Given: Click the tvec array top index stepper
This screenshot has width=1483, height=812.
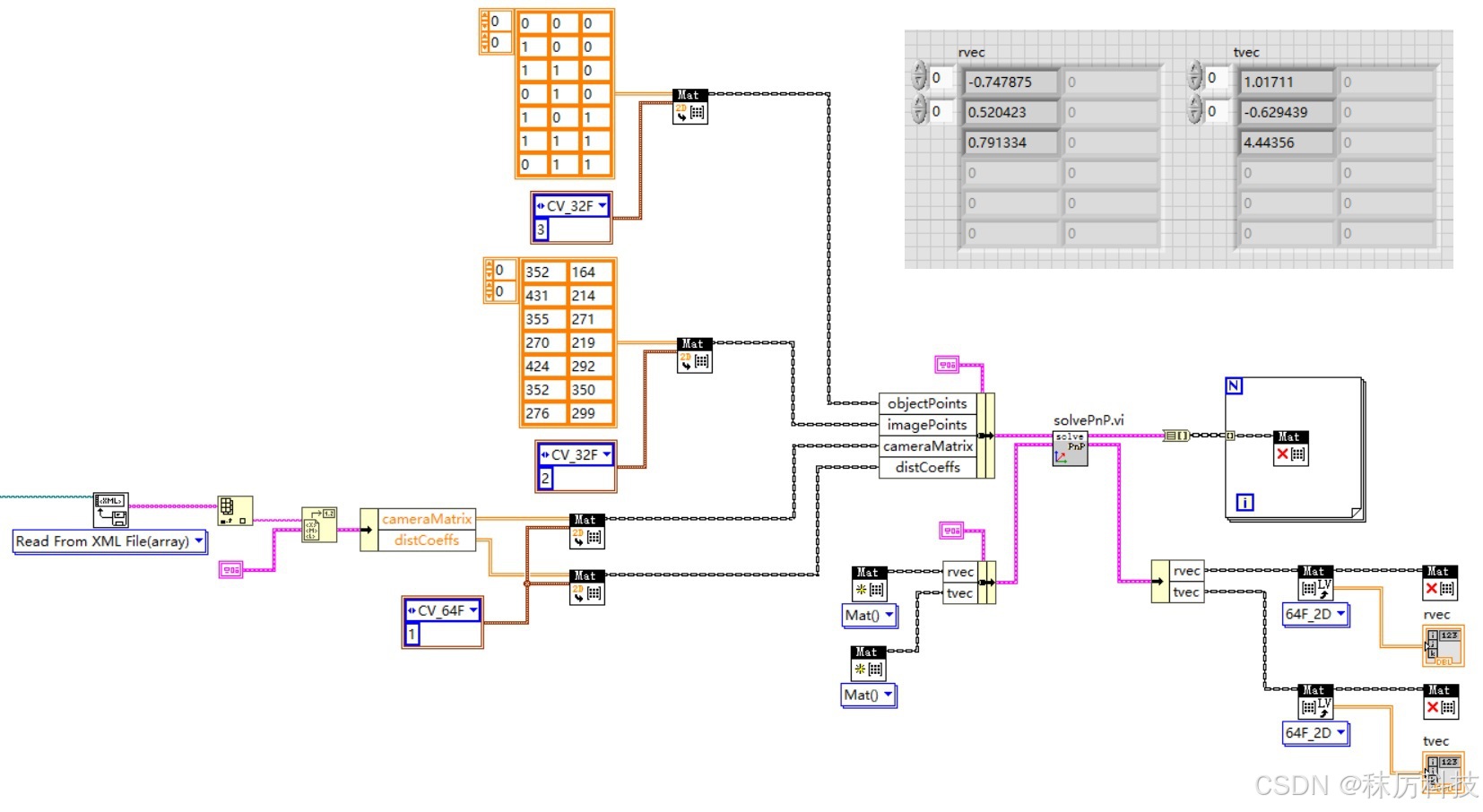Looking at the screenshot, I should tap(1194, 77).
